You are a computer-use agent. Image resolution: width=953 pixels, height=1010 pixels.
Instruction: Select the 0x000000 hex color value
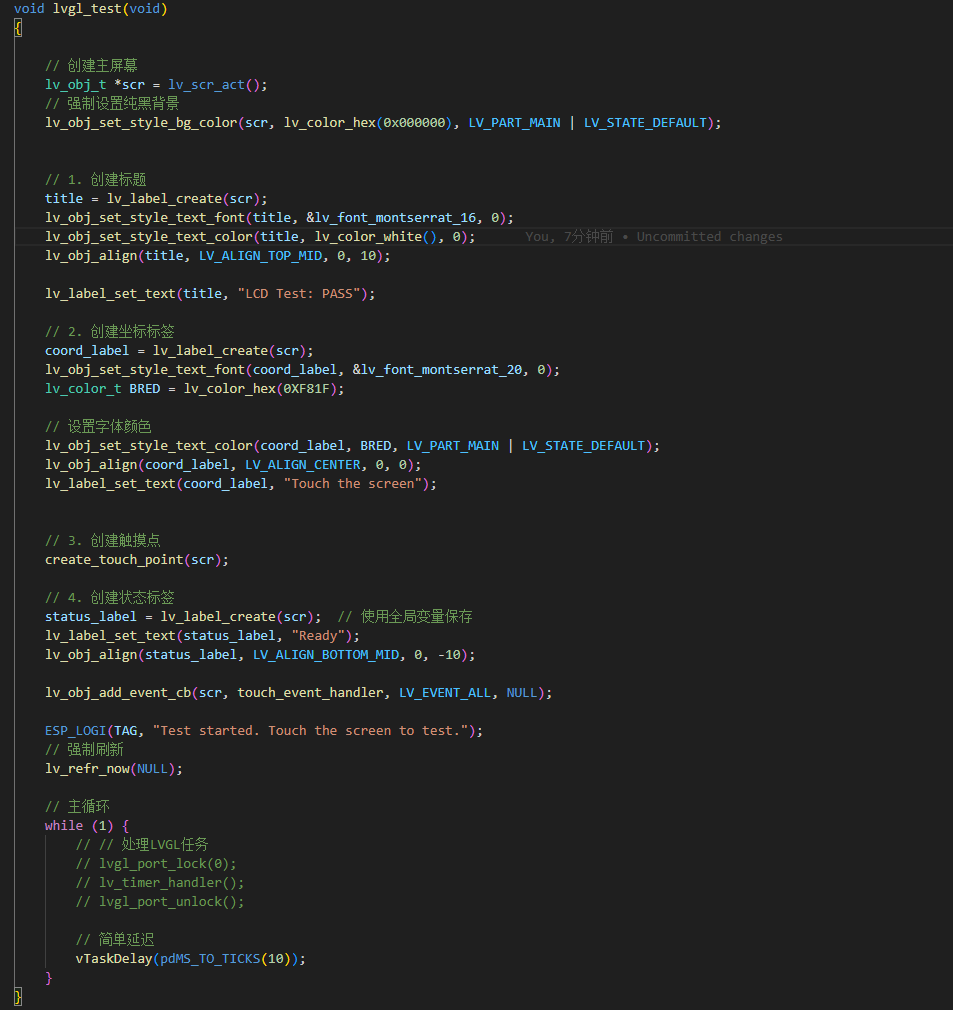[x=414, y=123]
